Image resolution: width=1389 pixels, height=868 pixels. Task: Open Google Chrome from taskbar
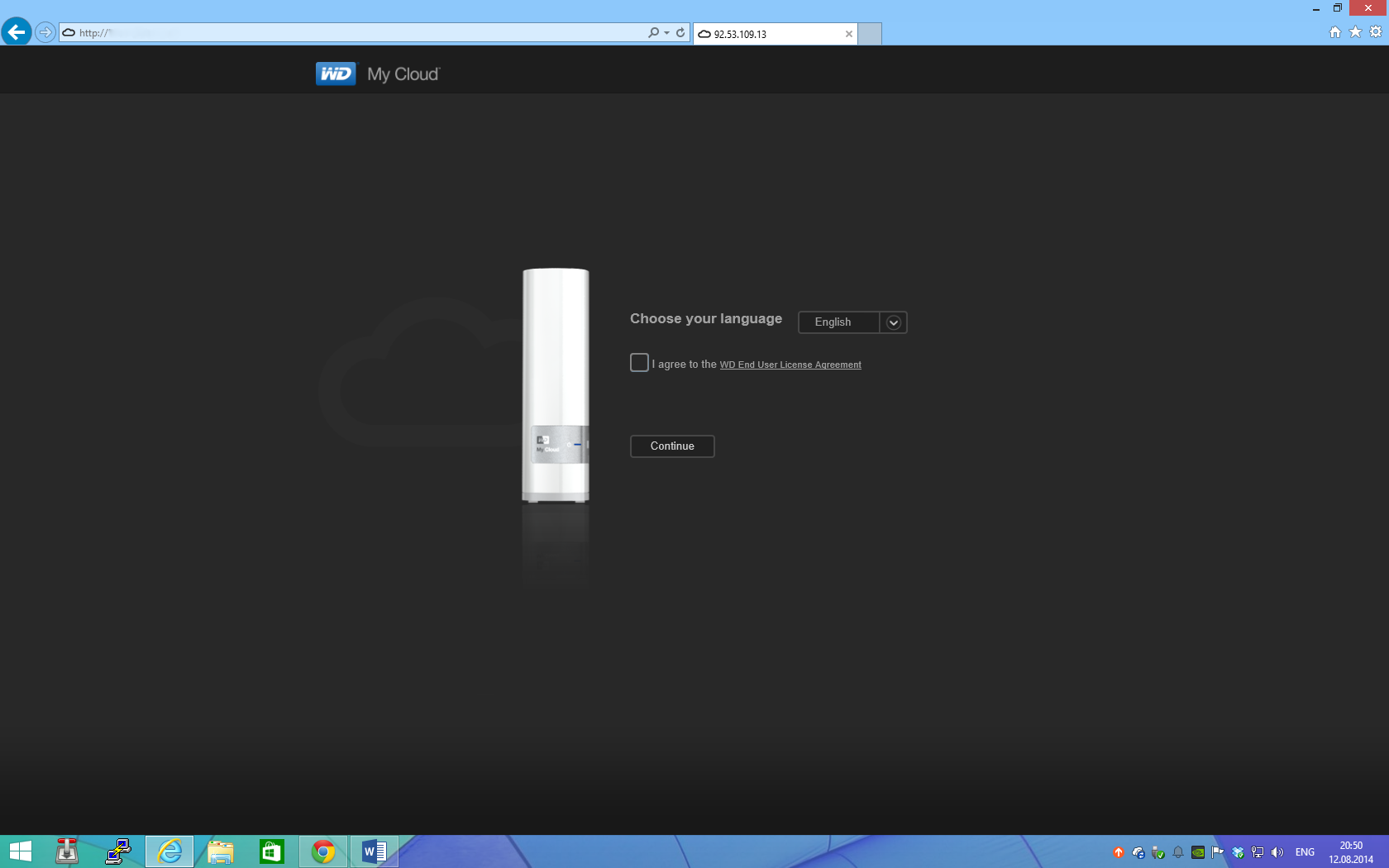[x=323, y=851]
